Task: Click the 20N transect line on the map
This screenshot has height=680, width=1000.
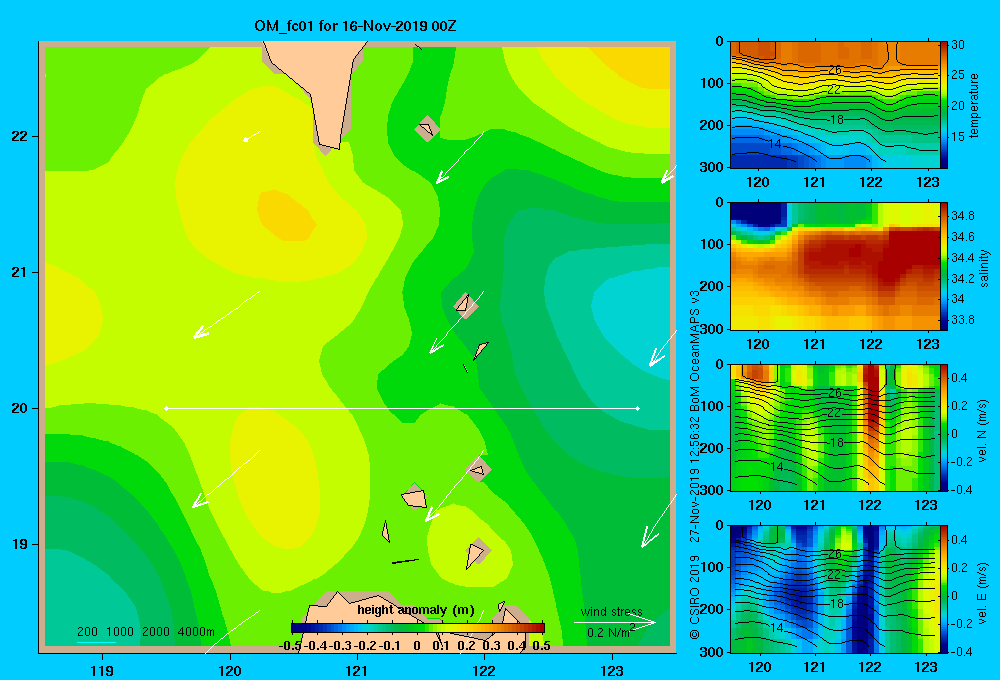Action: [402, 408]
